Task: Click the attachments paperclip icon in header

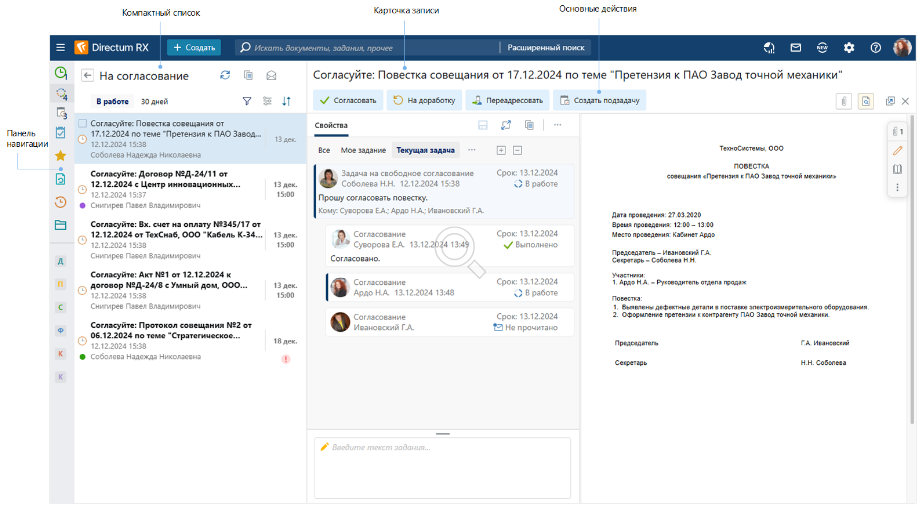Action: [x=843, y=101]
